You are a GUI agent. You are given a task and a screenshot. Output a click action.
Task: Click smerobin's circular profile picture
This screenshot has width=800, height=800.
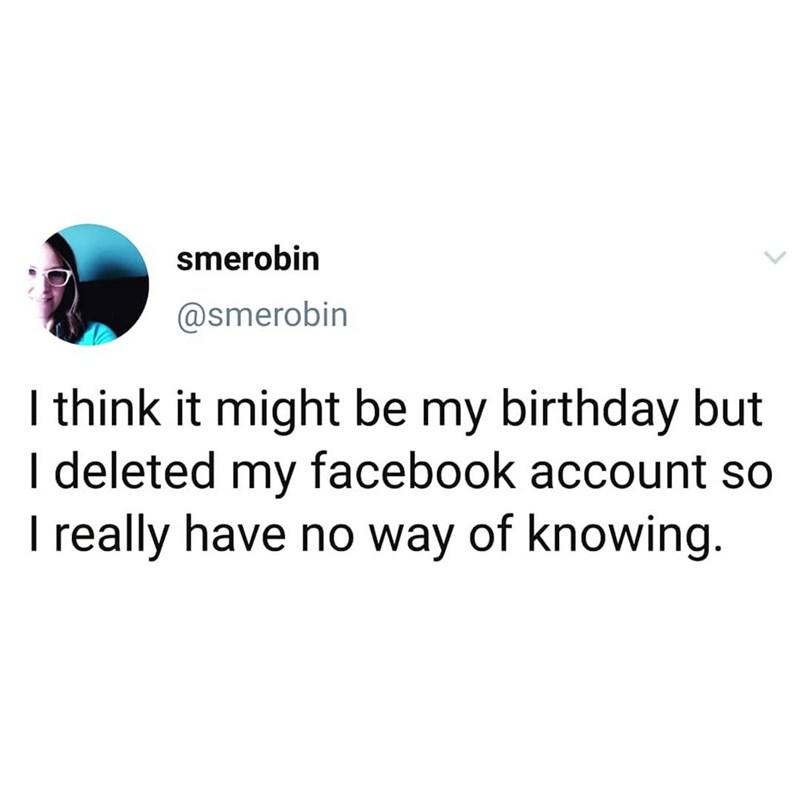click(88, 285)
